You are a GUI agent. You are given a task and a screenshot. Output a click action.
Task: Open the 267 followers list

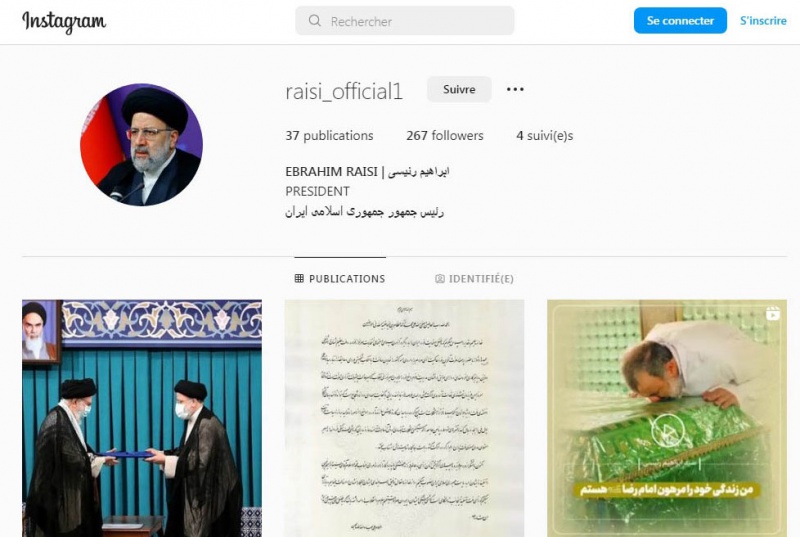point(445,136)
